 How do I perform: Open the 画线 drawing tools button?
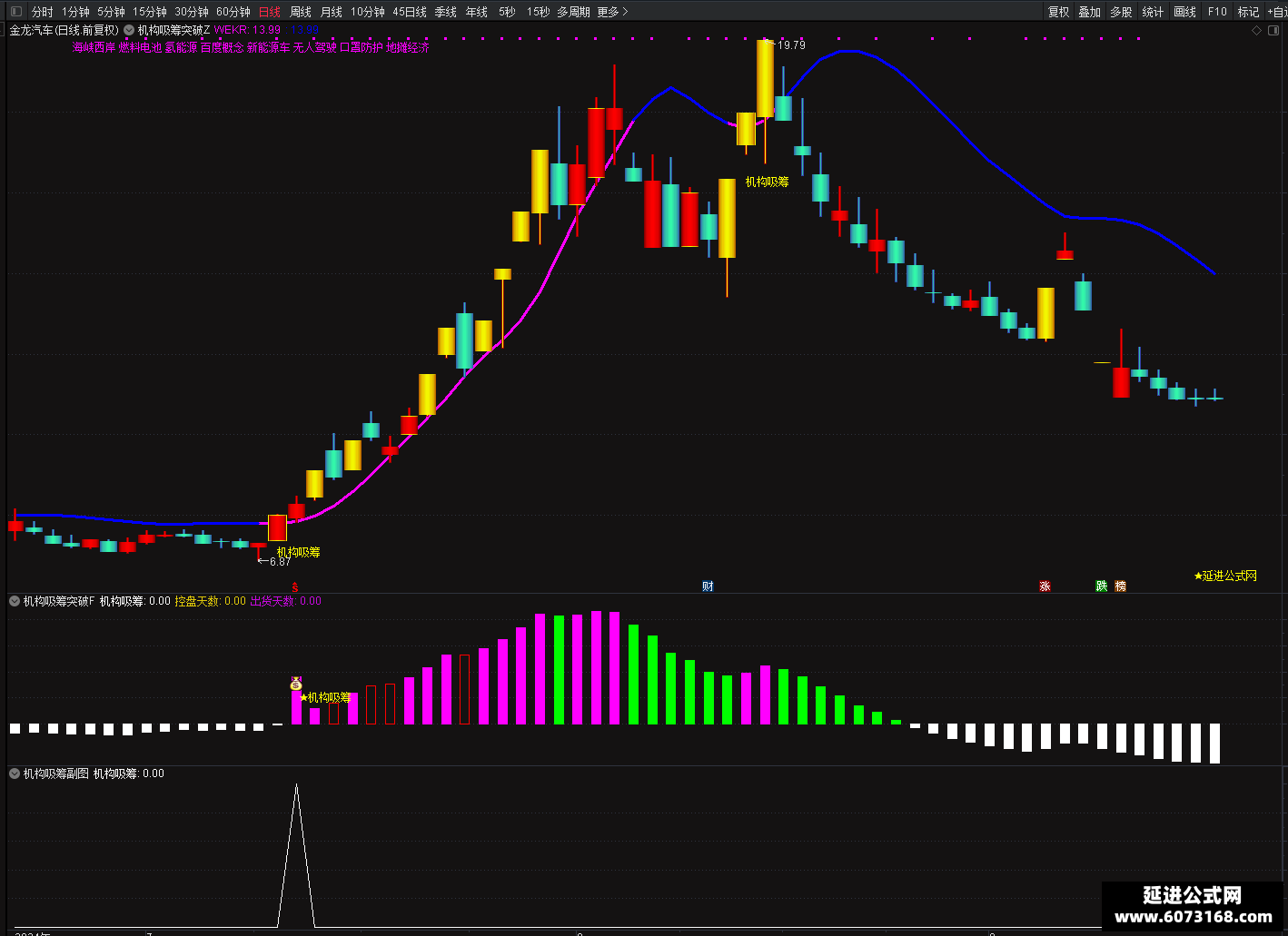1185,12
